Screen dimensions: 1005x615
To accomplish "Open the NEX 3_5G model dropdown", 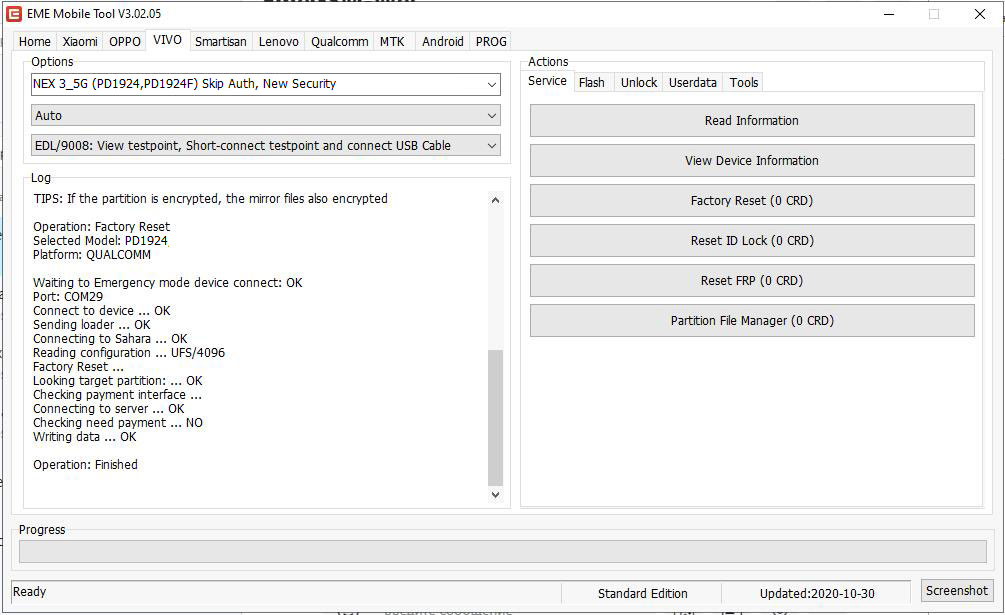I will click(x=266, y=84).
